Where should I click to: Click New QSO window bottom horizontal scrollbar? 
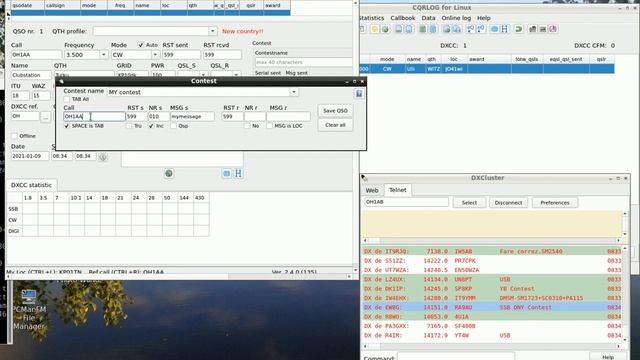point(178,276)
